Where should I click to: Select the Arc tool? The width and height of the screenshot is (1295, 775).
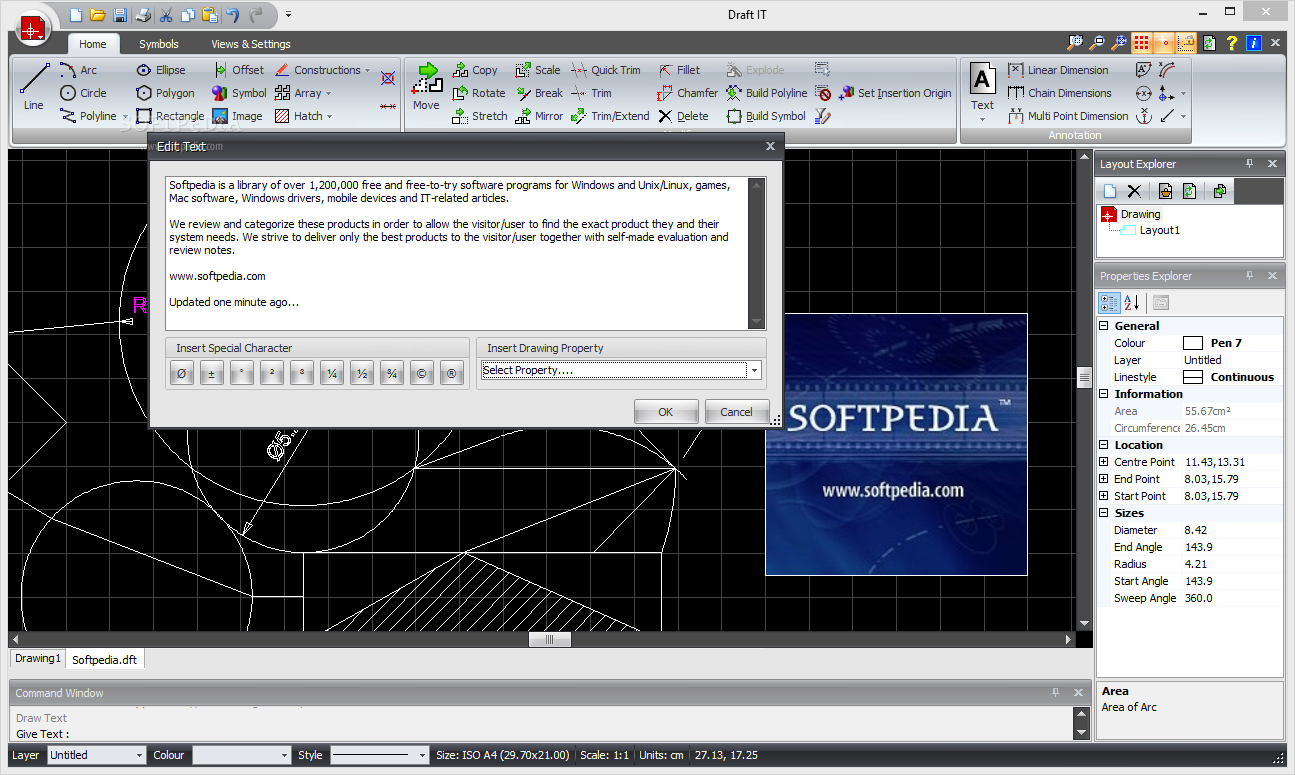pos(78,70)
